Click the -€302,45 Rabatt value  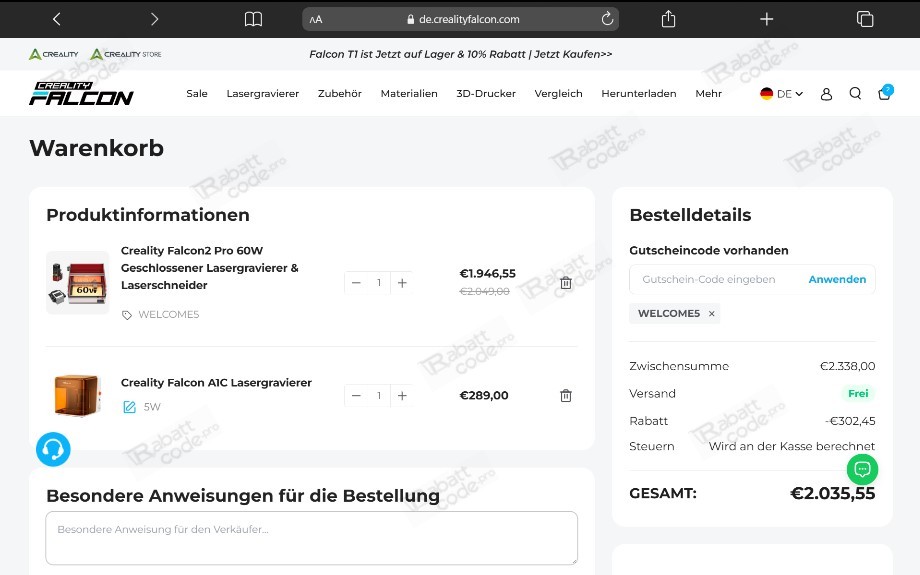pyautogui.click(x=850, y=421)
